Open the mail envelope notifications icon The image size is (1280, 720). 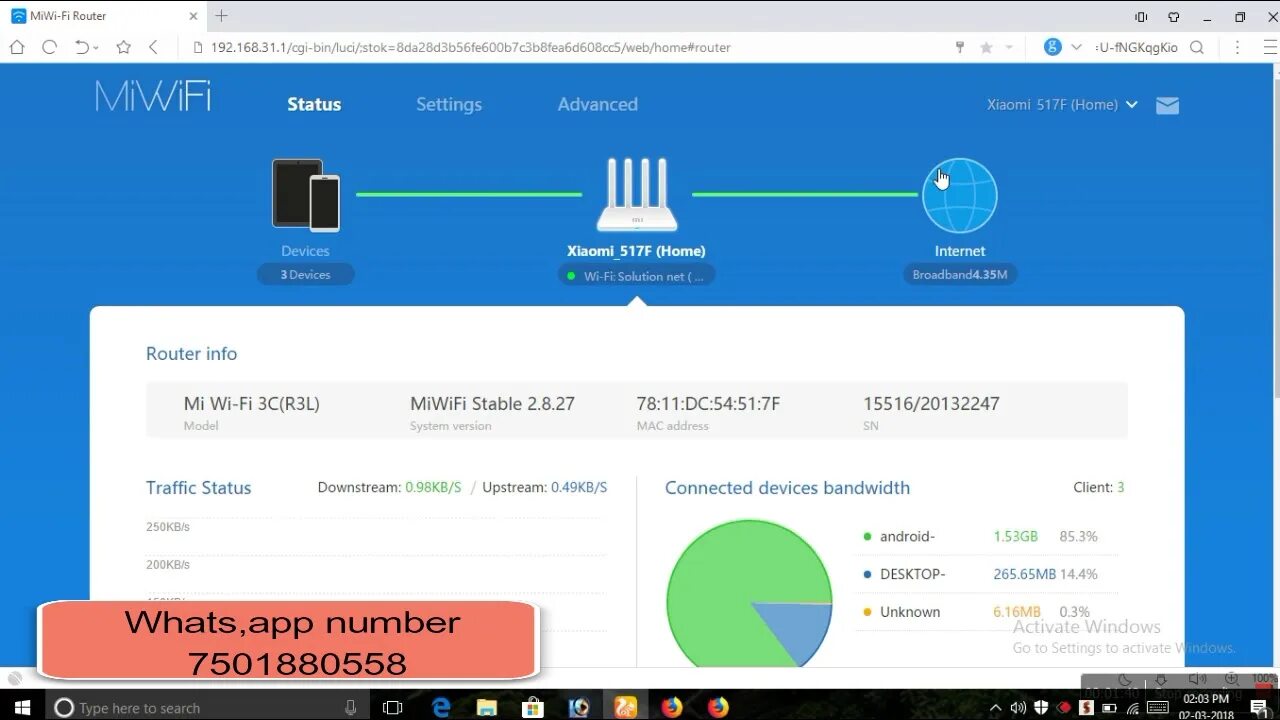pyautogui.click(x=1167, y=105)
